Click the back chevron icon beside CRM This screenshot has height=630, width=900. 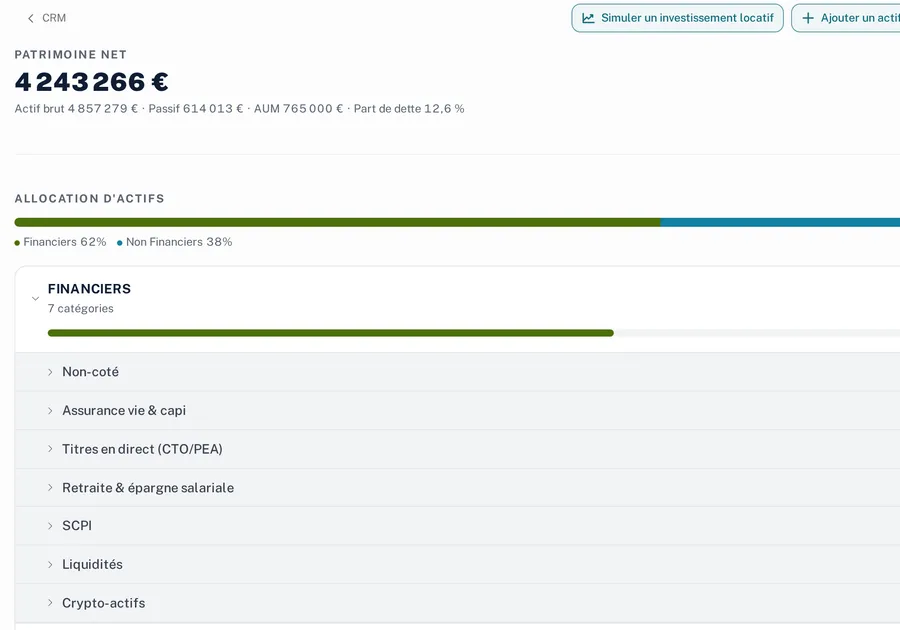click(30, 18)
